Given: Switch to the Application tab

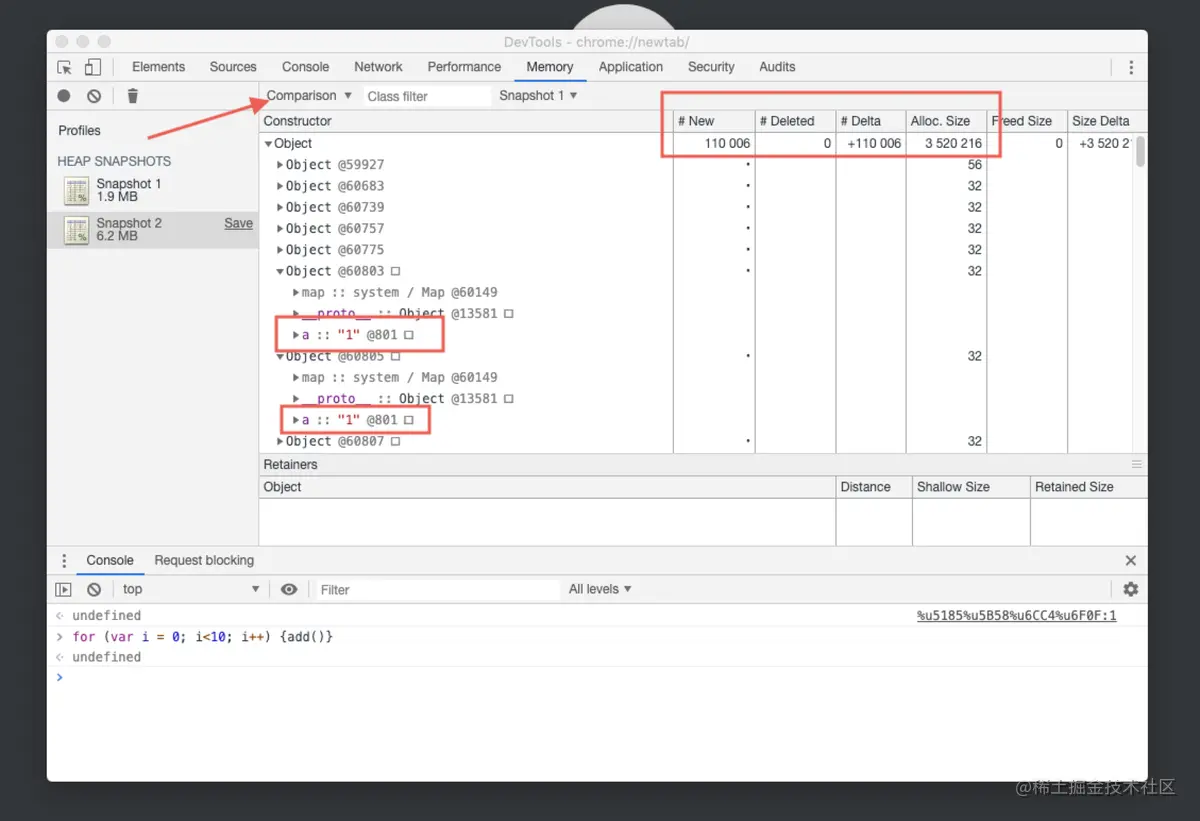Looking at the screenshot, I should [630, 67].
